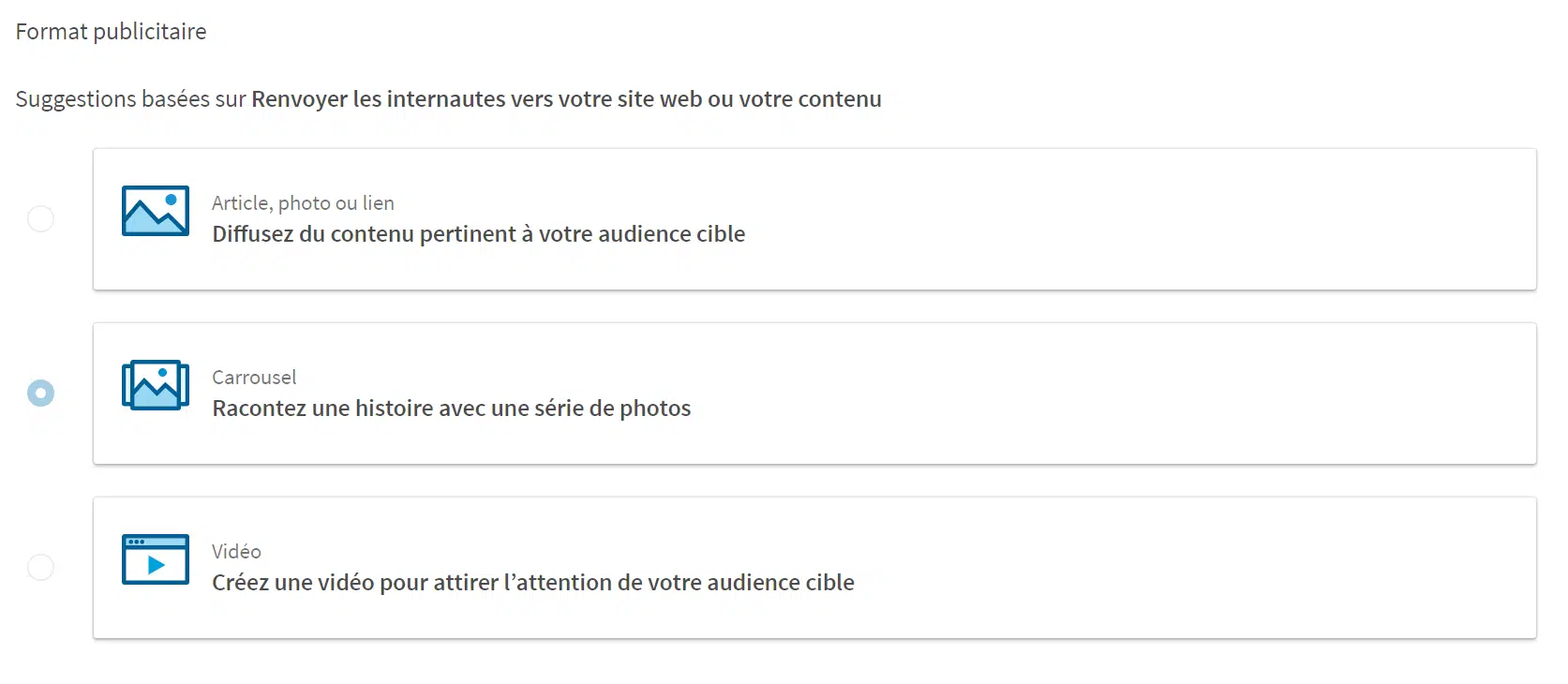Click the 'Carrousel' format title
The width and height of the screenshot is (1568, 684).
pos(254,378)
